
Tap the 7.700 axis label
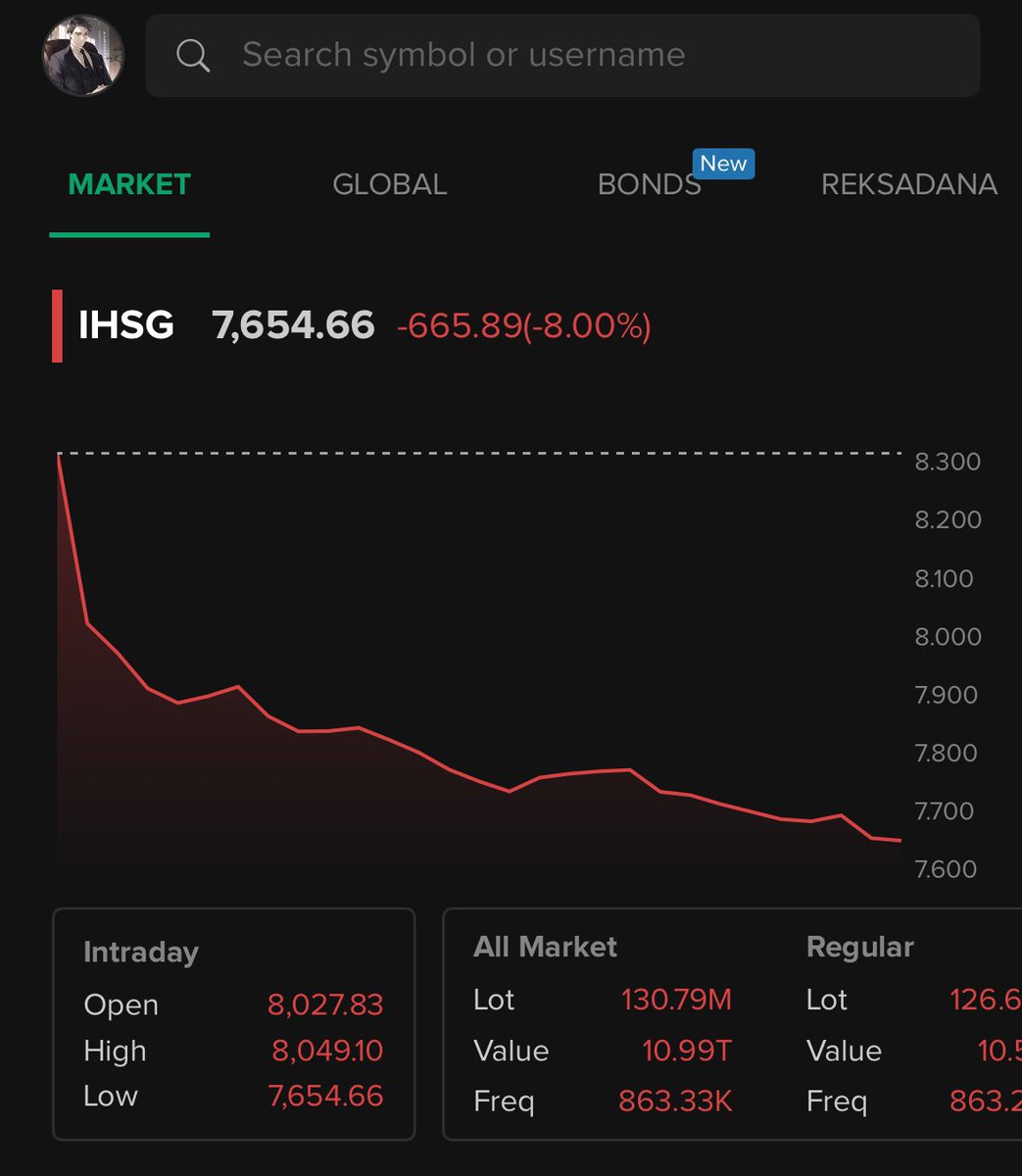(x=946, y=811)
